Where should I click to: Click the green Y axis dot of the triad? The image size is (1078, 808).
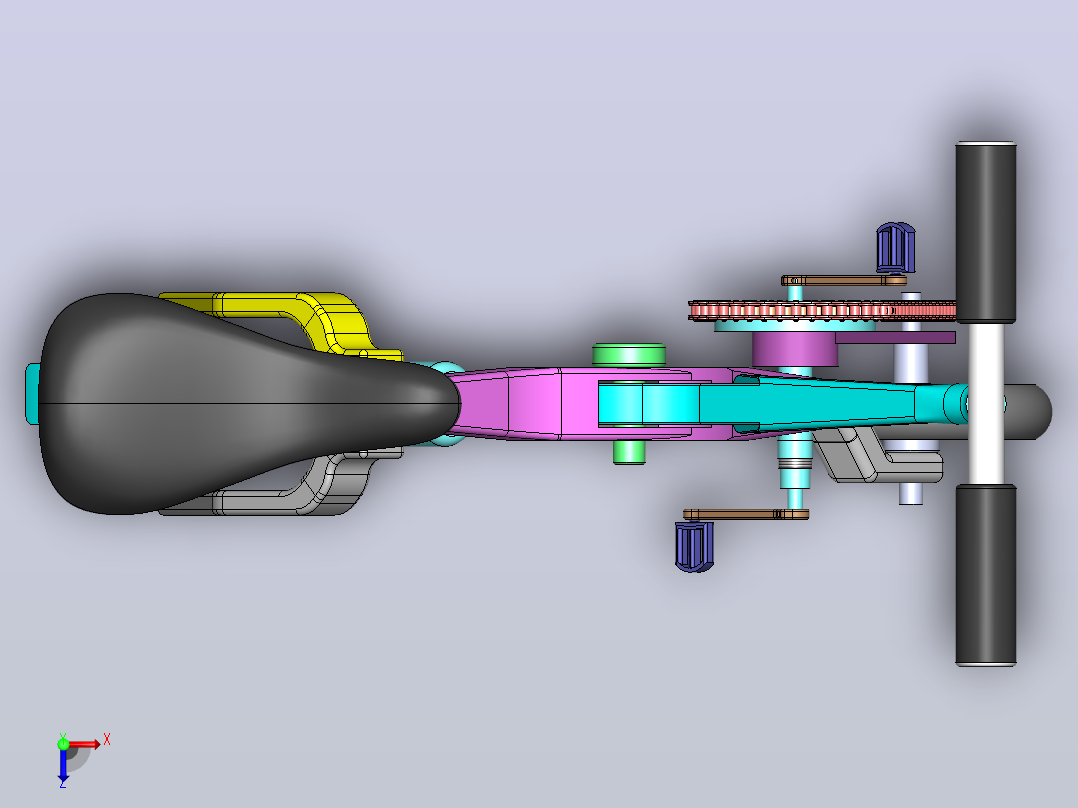click(63, 743)
